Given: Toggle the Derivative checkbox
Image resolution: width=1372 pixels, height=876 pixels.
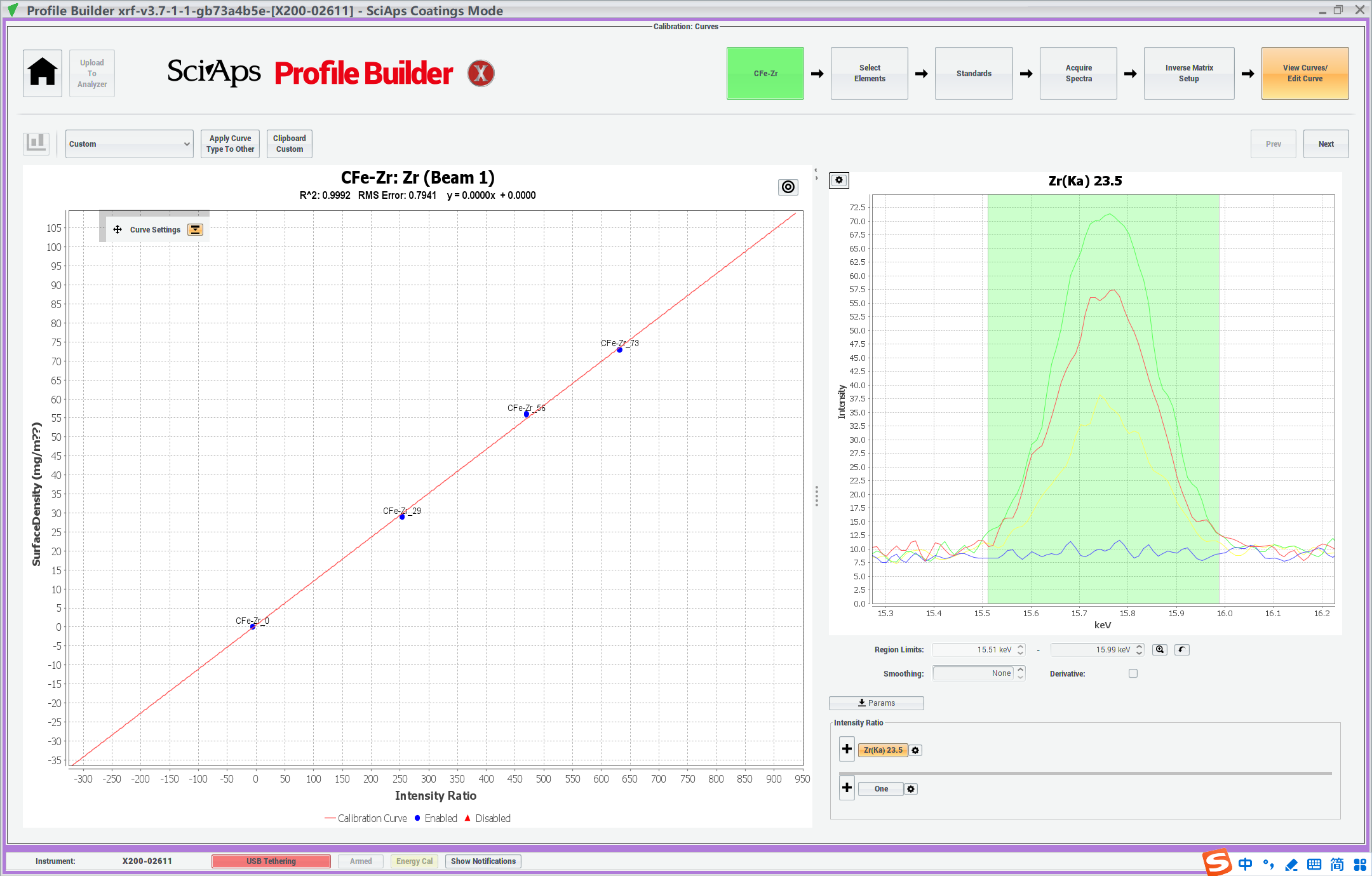Looking at the screenshot, I should click(1133, 673).
